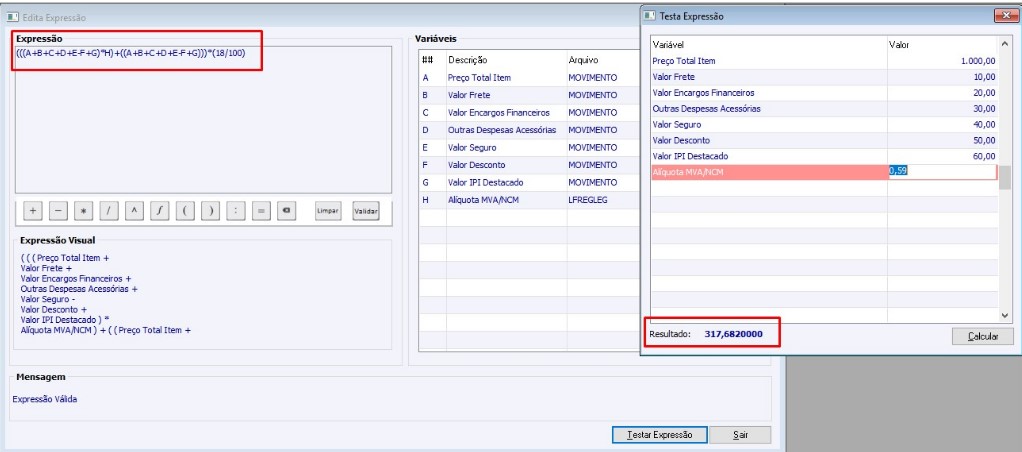This screenshot has width=1022, height=452.
Task: Click the 10,00 value for Valor Frete
Action: 984,77
